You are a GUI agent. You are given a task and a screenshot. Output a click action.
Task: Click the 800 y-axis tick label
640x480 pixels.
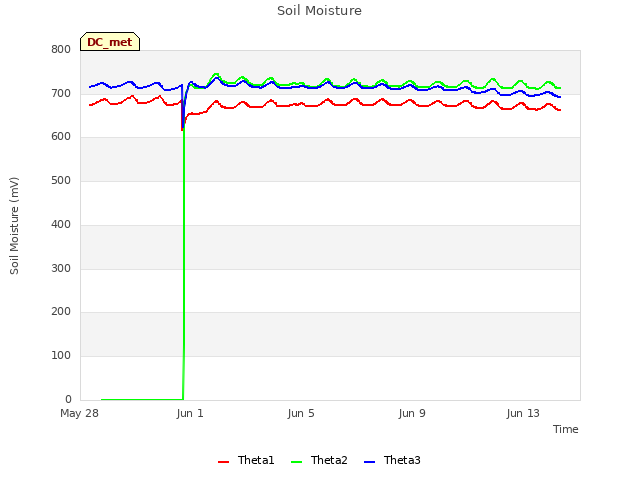pos(61,49)
